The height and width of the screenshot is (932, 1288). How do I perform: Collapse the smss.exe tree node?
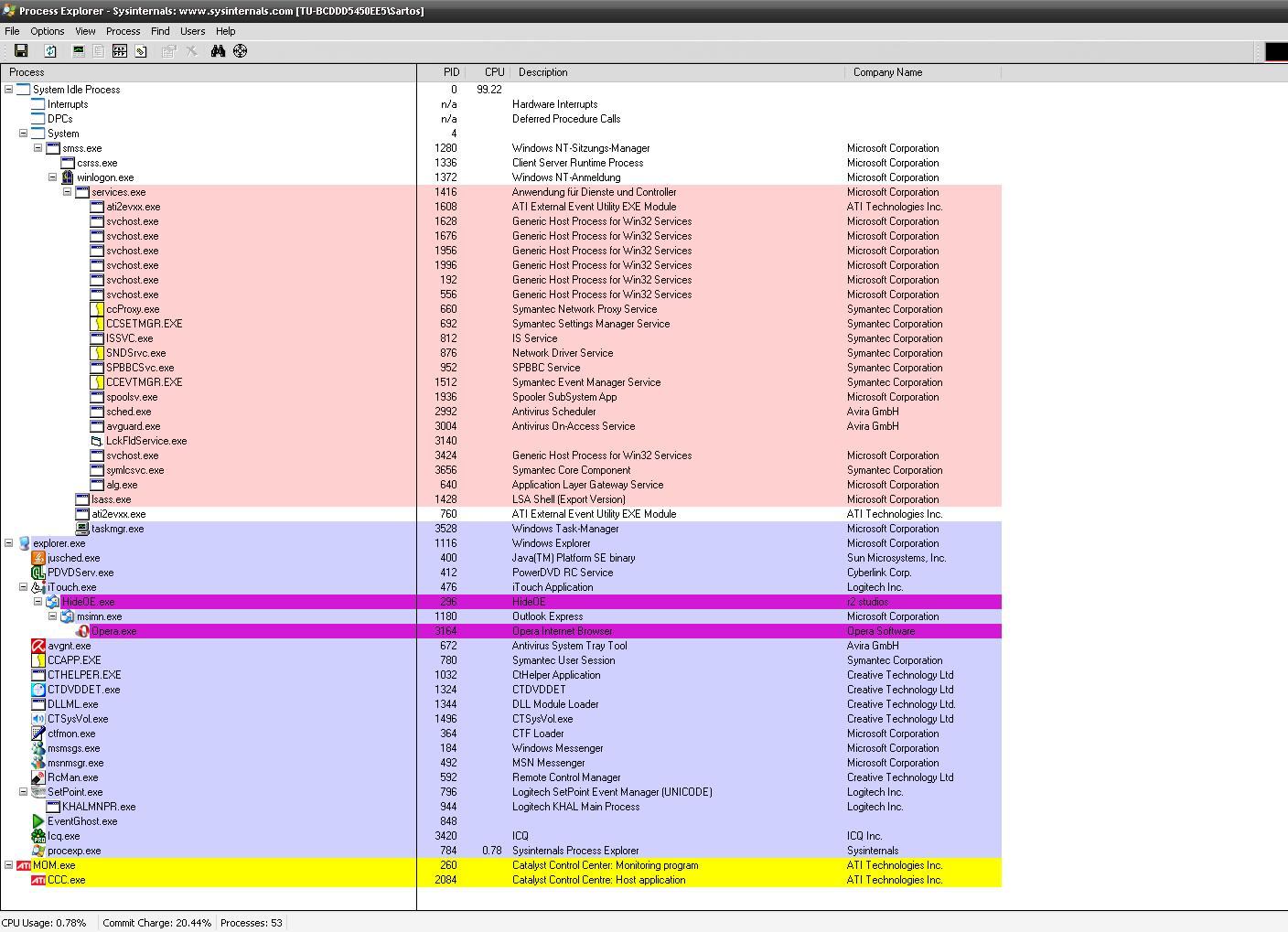click(38, 148)
